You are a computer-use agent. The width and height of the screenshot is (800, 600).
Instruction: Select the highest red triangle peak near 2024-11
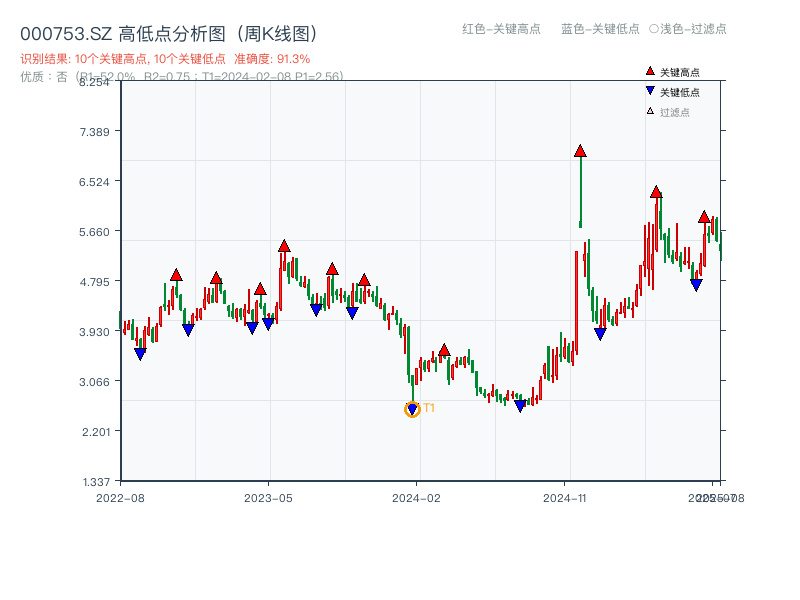click(580, 151)
